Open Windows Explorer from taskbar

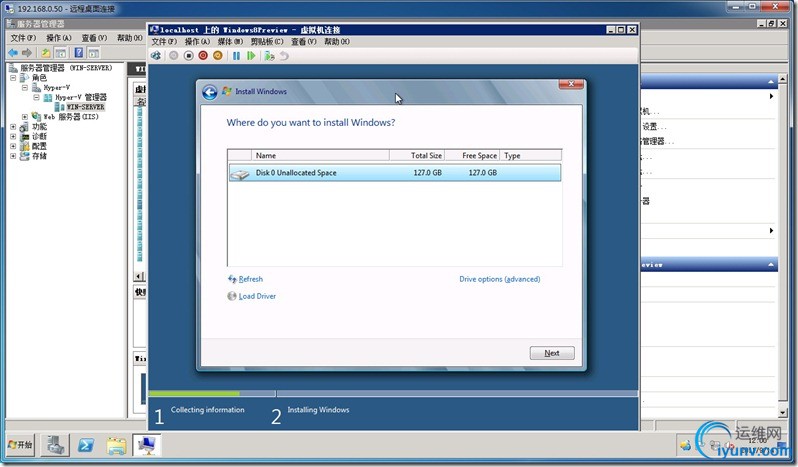(x=117, y=445)
